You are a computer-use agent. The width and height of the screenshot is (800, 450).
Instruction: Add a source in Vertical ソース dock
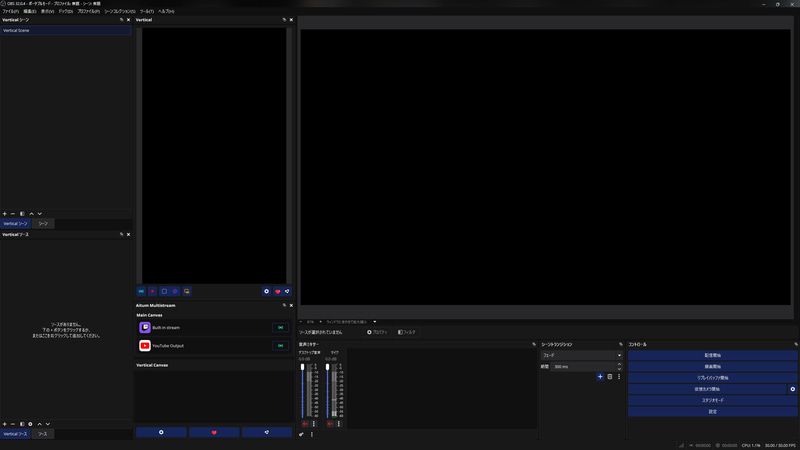5,424
